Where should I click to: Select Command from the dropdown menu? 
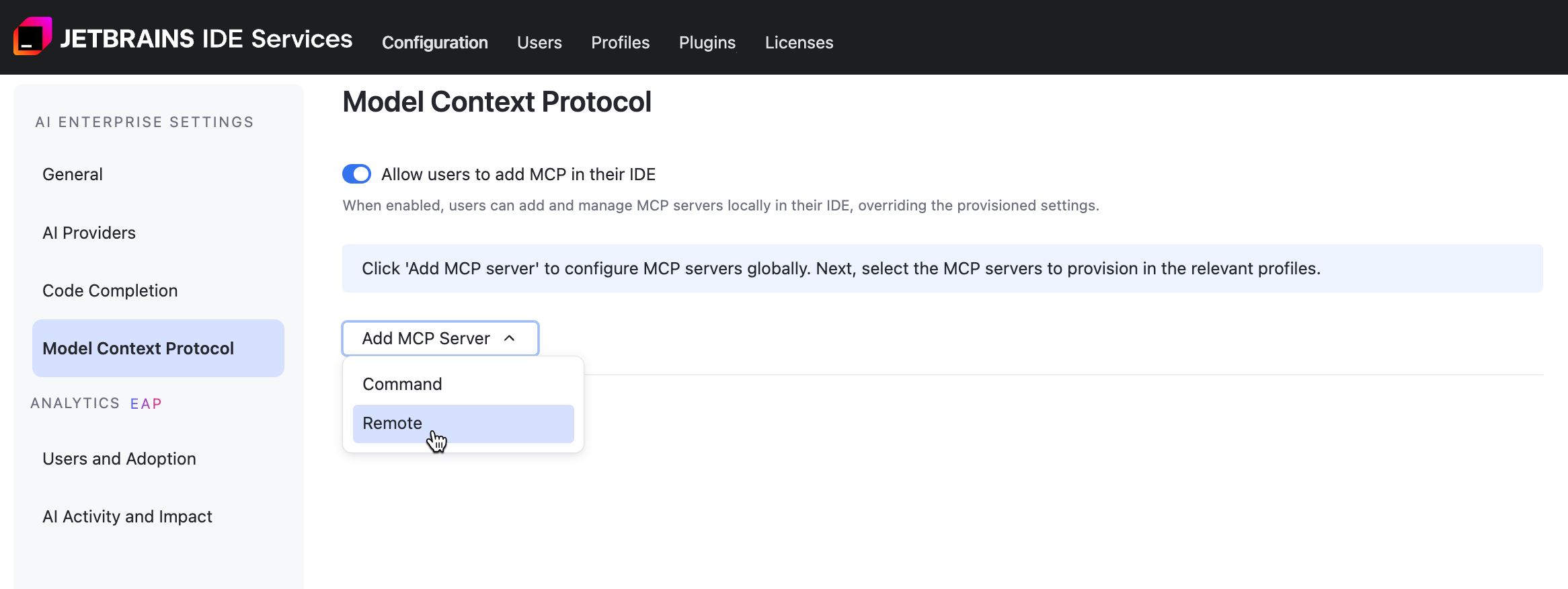pos(402,384)
